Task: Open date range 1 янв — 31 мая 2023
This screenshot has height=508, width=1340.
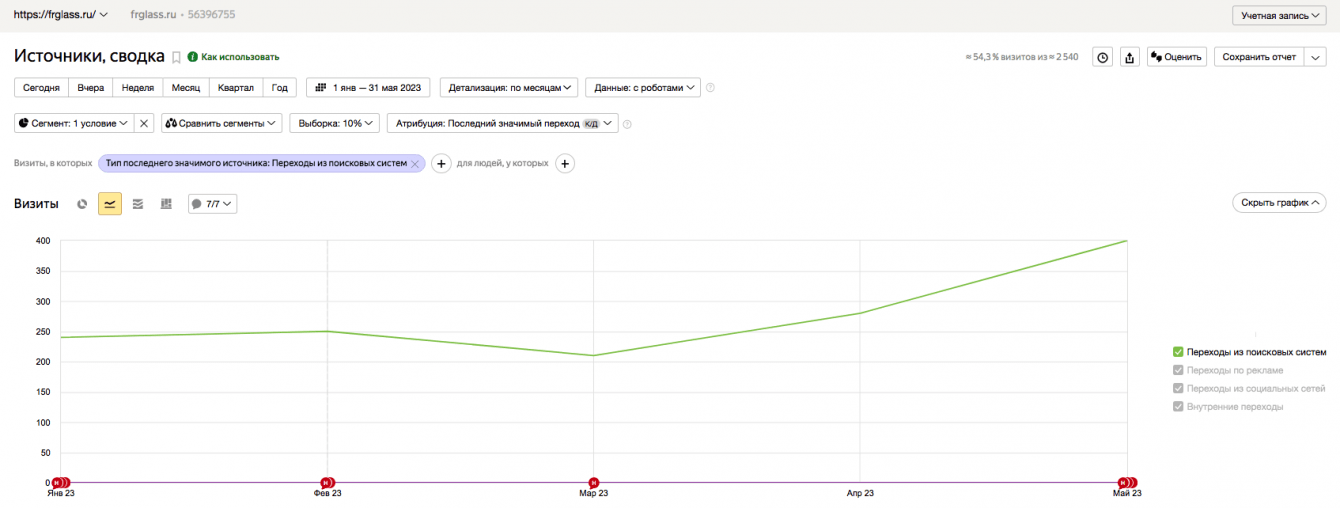Action: click(x=368, y=88)
